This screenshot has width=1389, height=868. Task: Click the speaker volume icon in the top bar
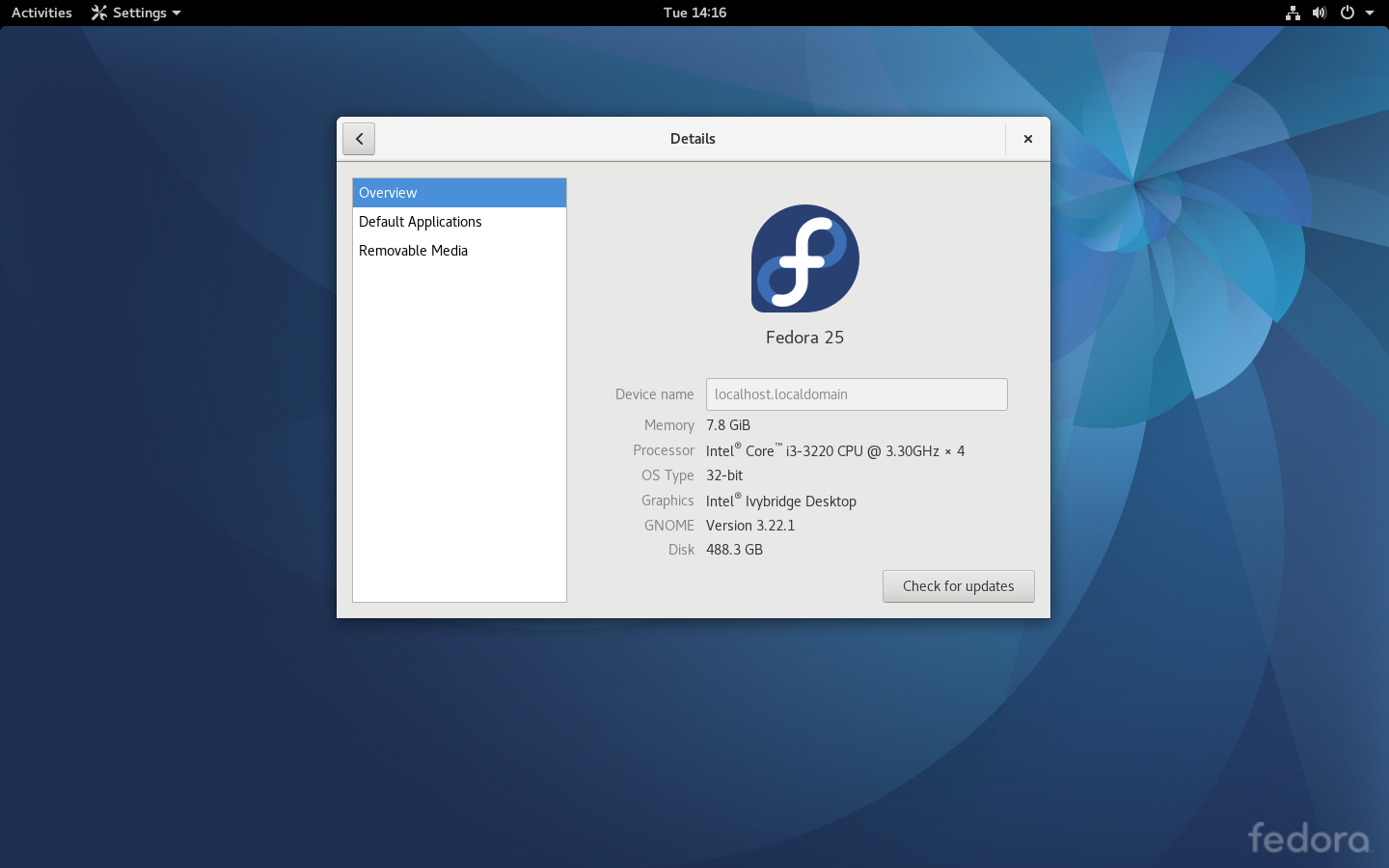click(1319, 13)
